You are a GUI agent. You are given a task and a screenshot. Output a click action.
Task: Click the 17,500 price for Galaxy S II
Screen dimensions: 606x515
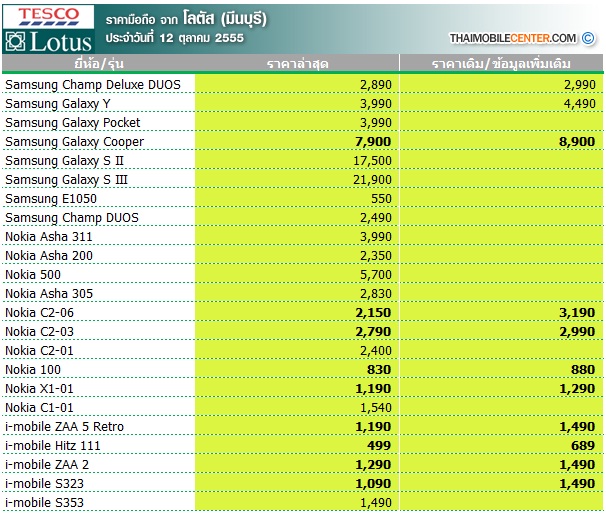coord(373,160)
